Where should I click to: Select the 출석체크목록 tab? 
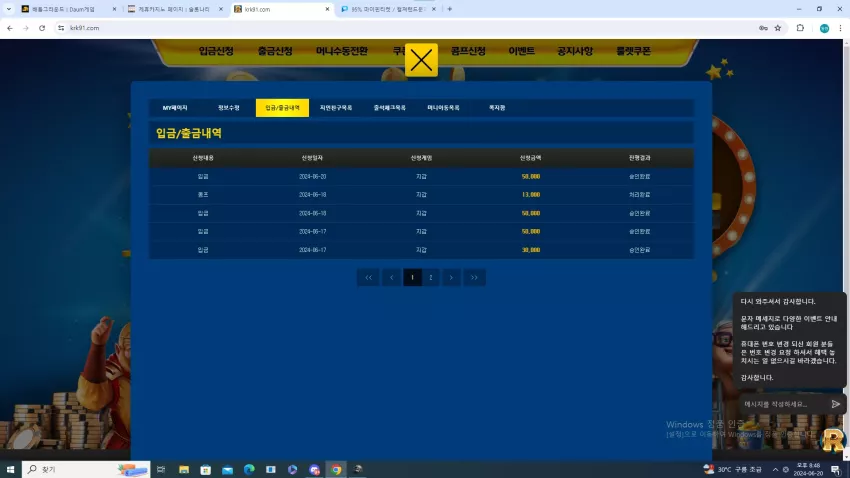[x=390, y=108]
